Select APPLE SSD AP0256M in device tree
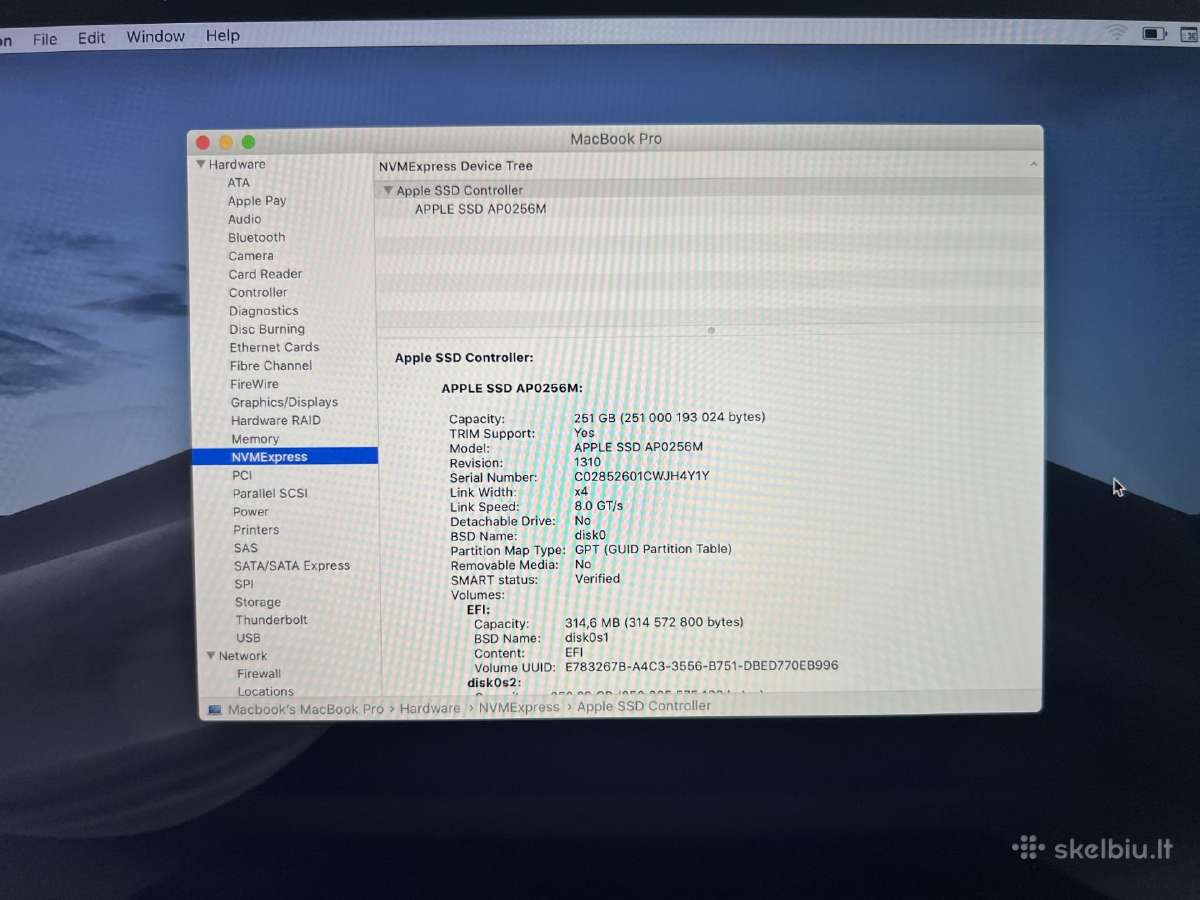The height and width of the screenshot is (900, 1200). click(x=480, y=209)
